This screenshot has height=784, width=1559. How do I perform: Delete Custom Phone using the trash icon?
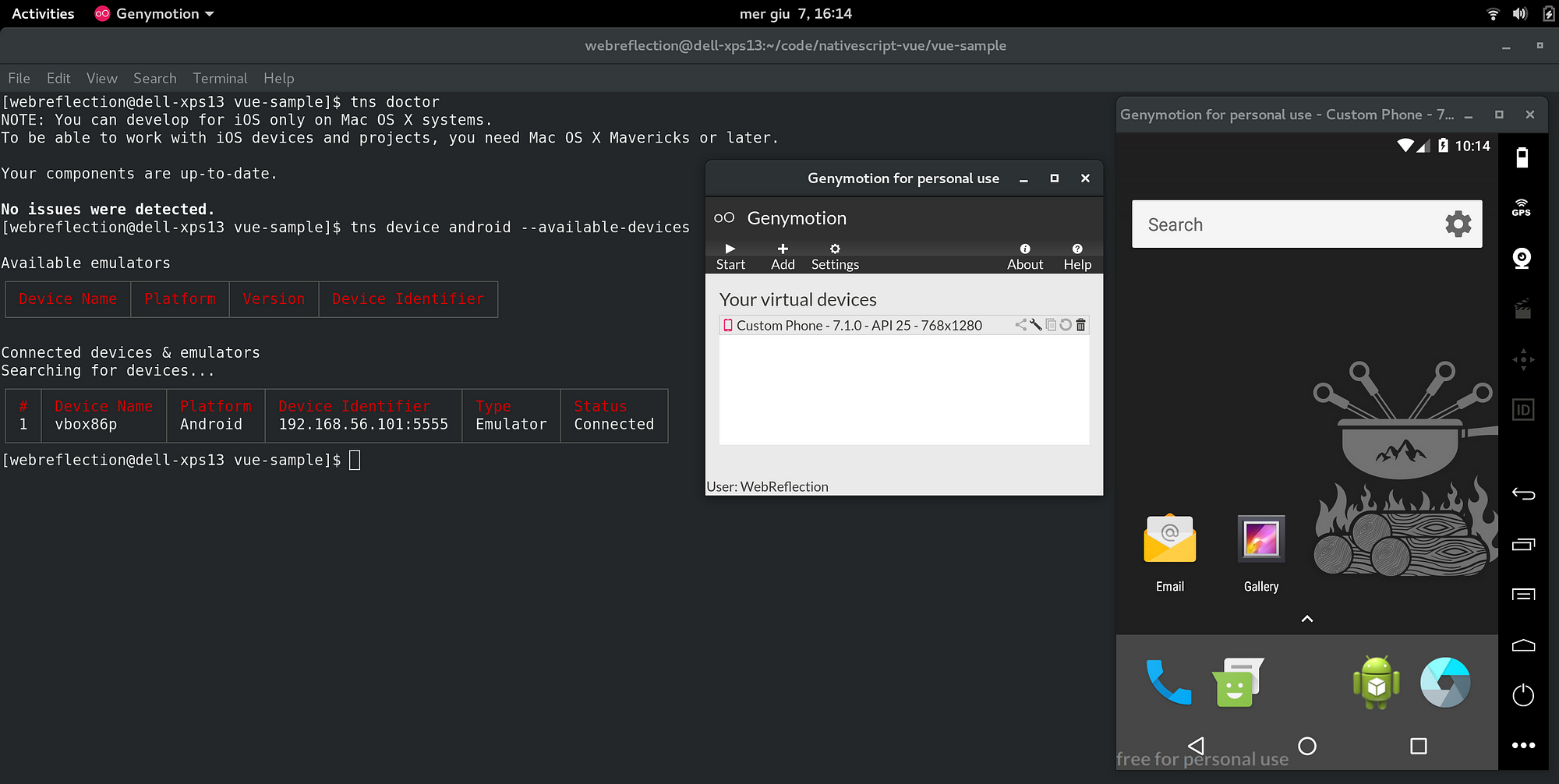(x=1080, y=325)
